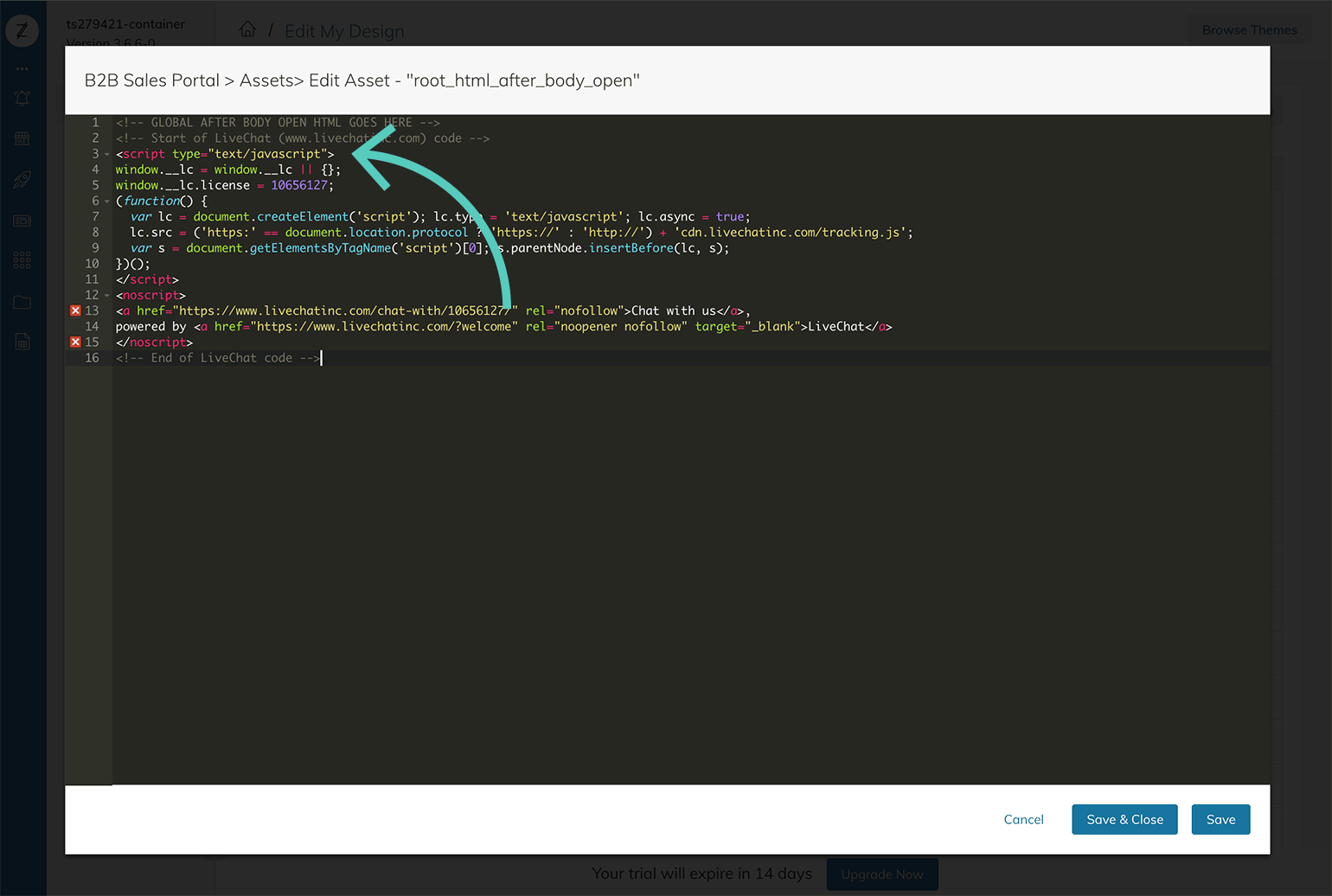Click 'window.__lc = window.__lc || {};' line

pos(228,170)
